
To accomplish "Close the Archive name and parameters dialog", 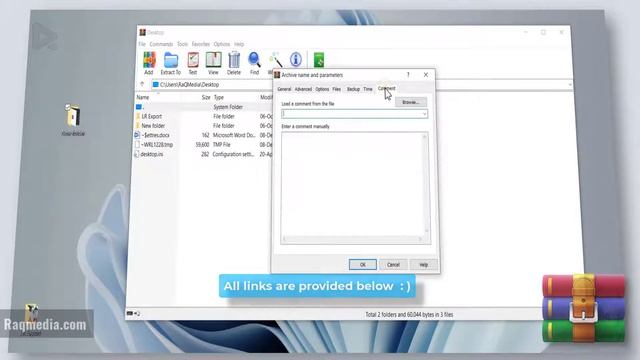I will (426, 75).
